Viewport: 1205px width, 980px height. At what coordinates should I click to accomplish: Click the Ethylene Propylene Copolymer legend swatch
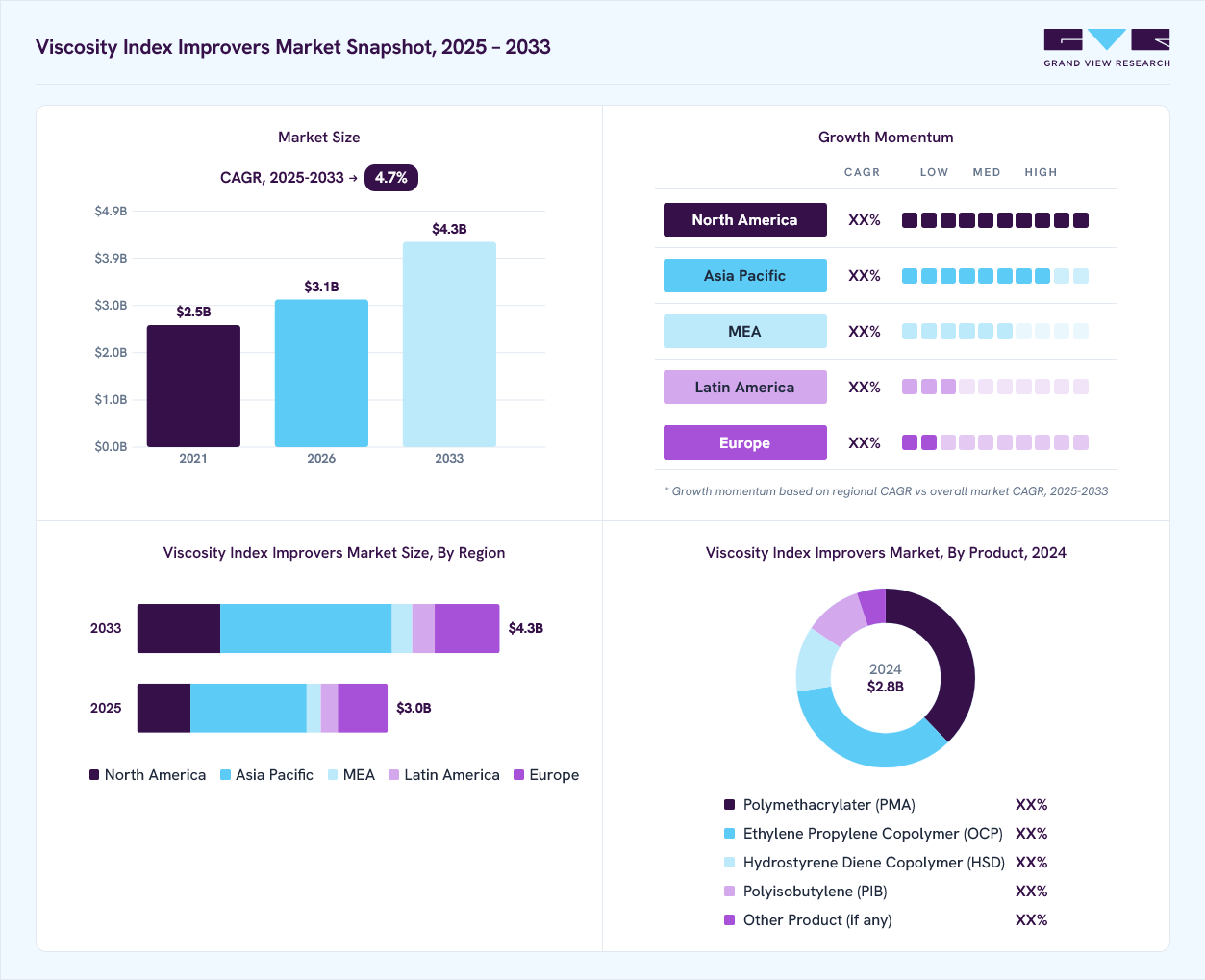pos(729,834)
